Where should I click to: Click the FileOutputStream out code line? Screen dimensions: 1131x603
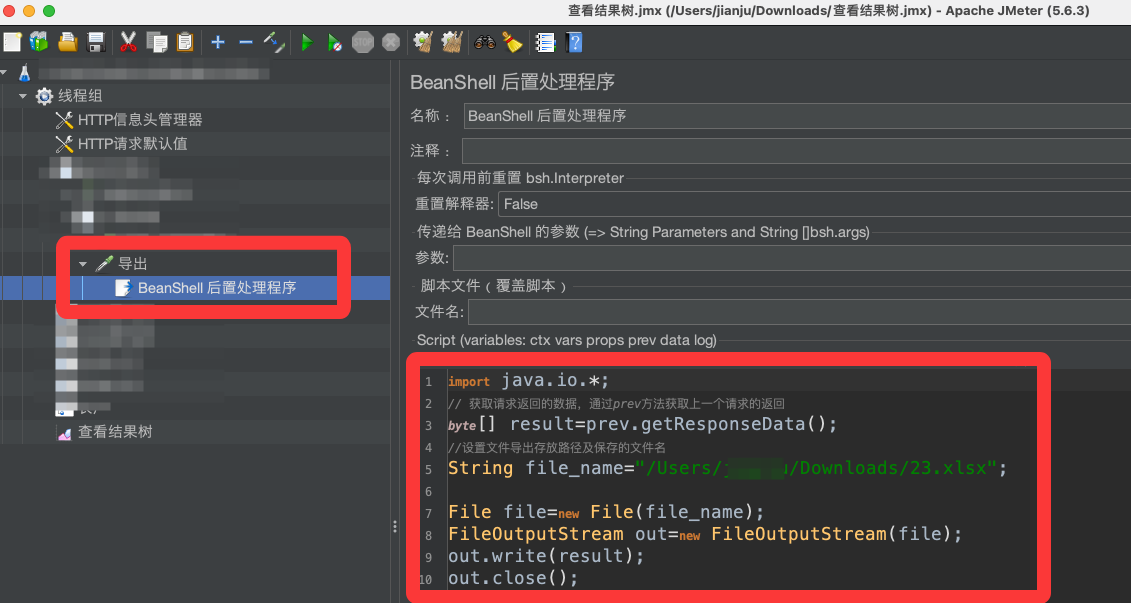point(705,534)
